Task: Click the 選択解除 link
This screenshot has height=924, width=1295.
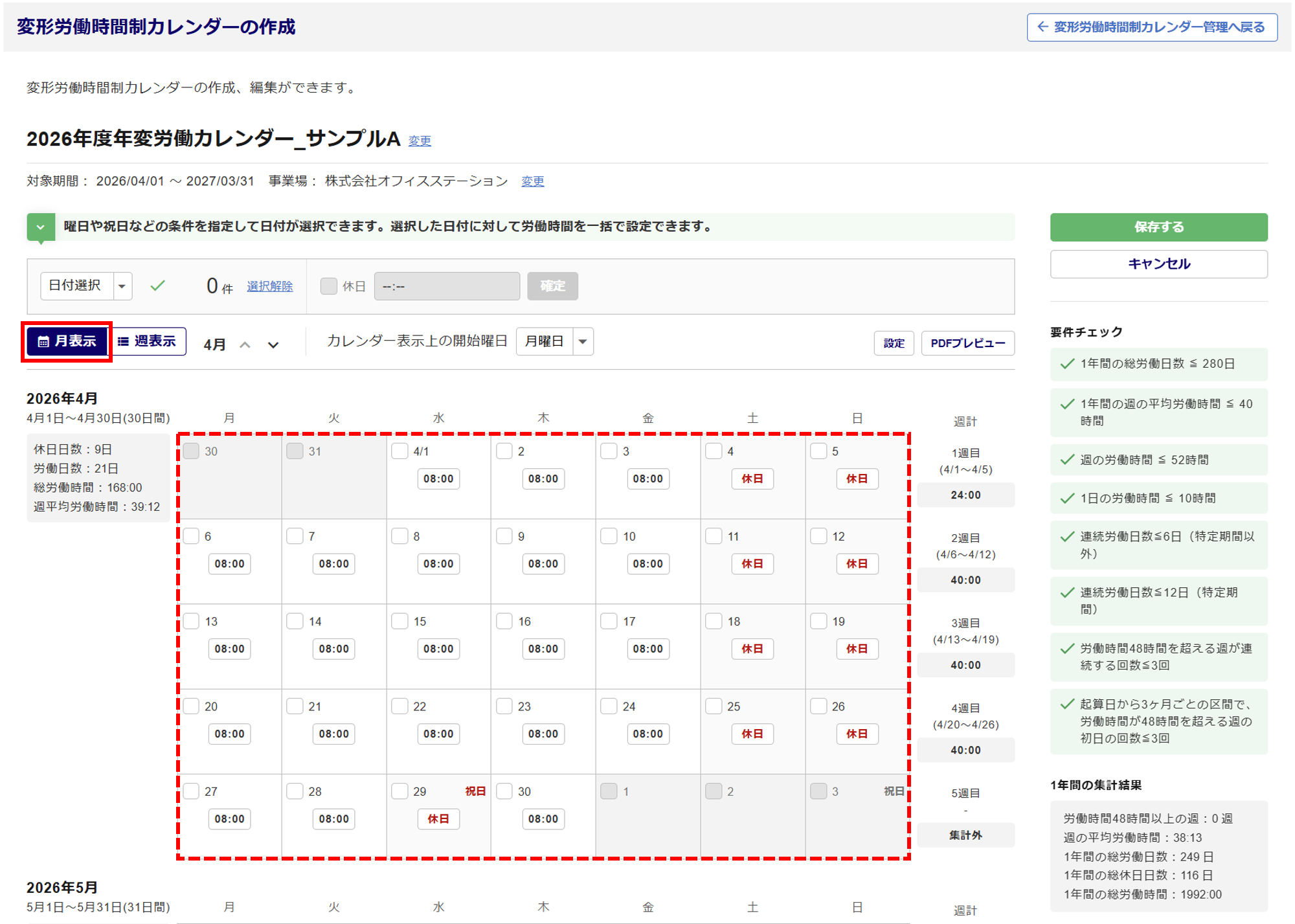Action: click(x=269, y=286)
